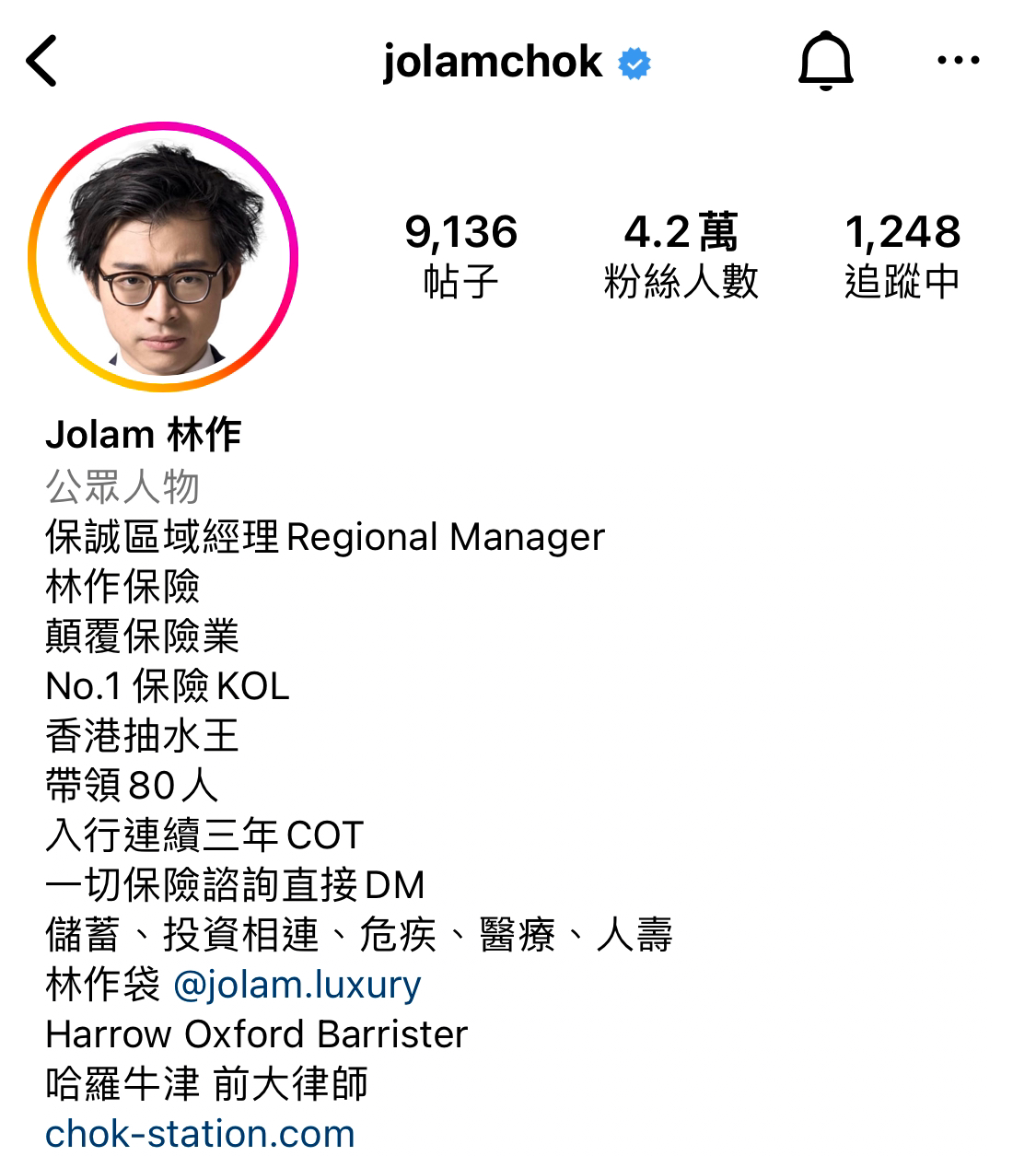
Task: Click the blue verified badge
Action: pos(634,64)
